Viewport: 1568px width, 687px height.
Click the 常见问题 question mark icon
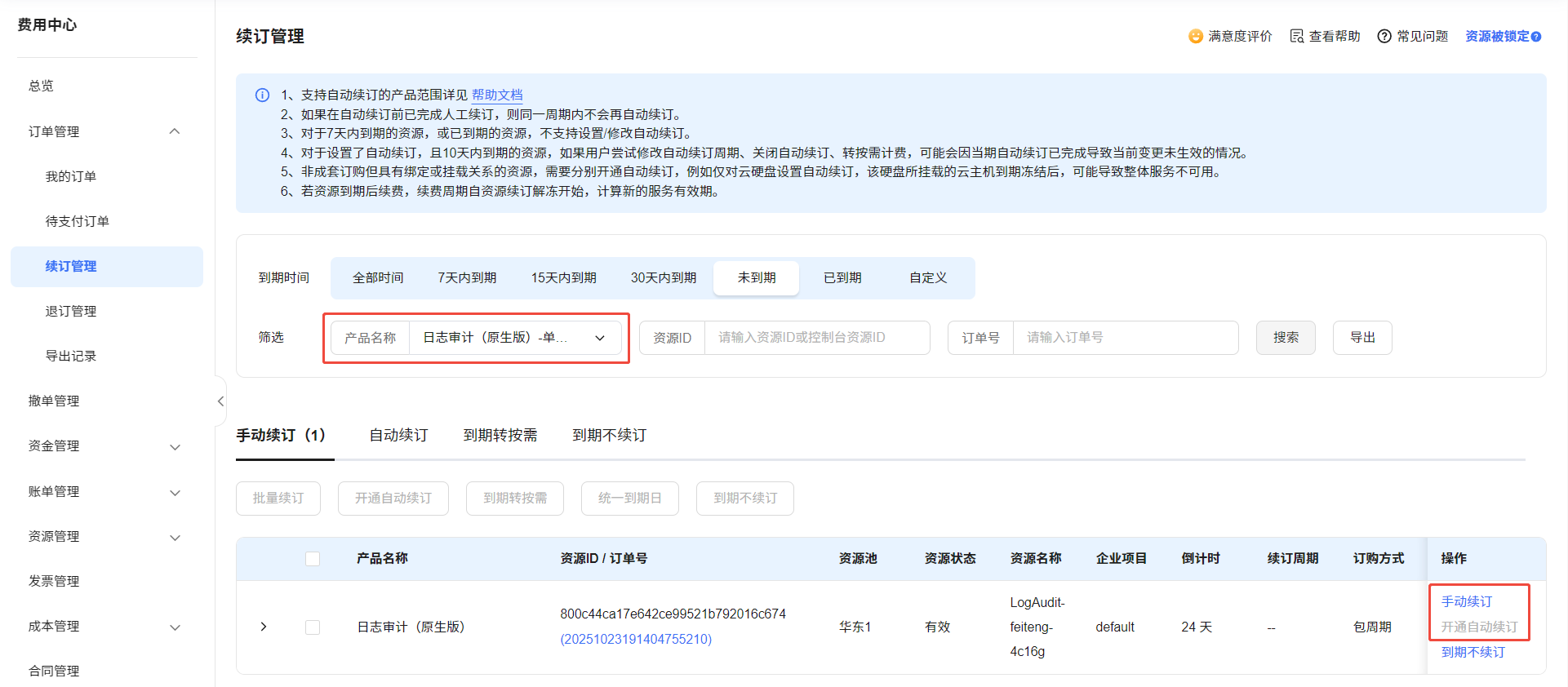click(x=1384, y=37)
